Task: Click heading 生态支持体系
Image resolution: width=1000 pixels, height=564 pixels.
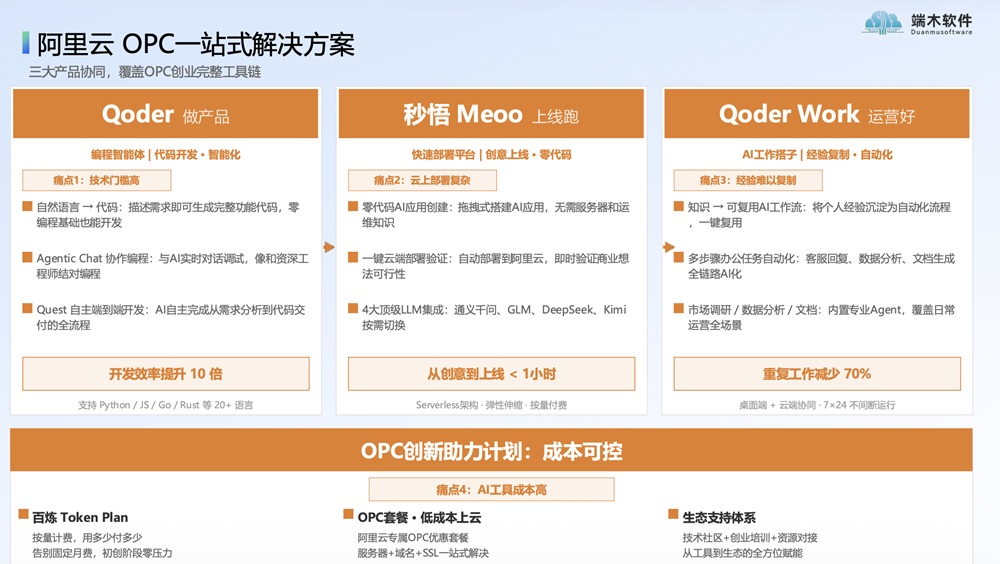Action: (719, 517)
